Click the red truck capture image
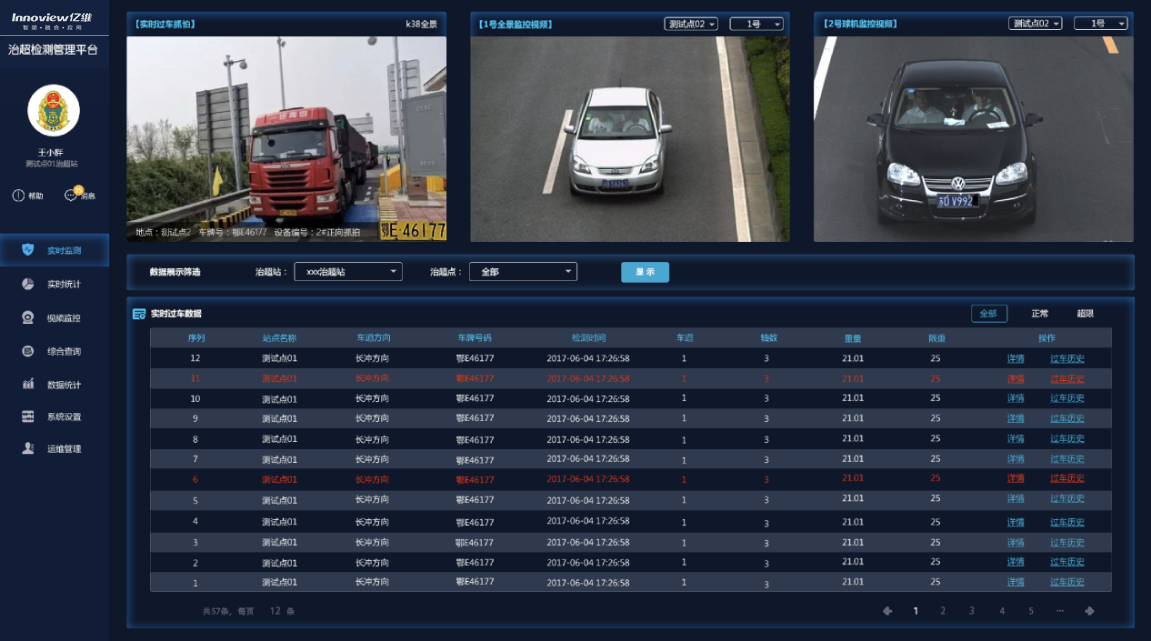This screenshot has width=1151, height=641. point(286,139)
